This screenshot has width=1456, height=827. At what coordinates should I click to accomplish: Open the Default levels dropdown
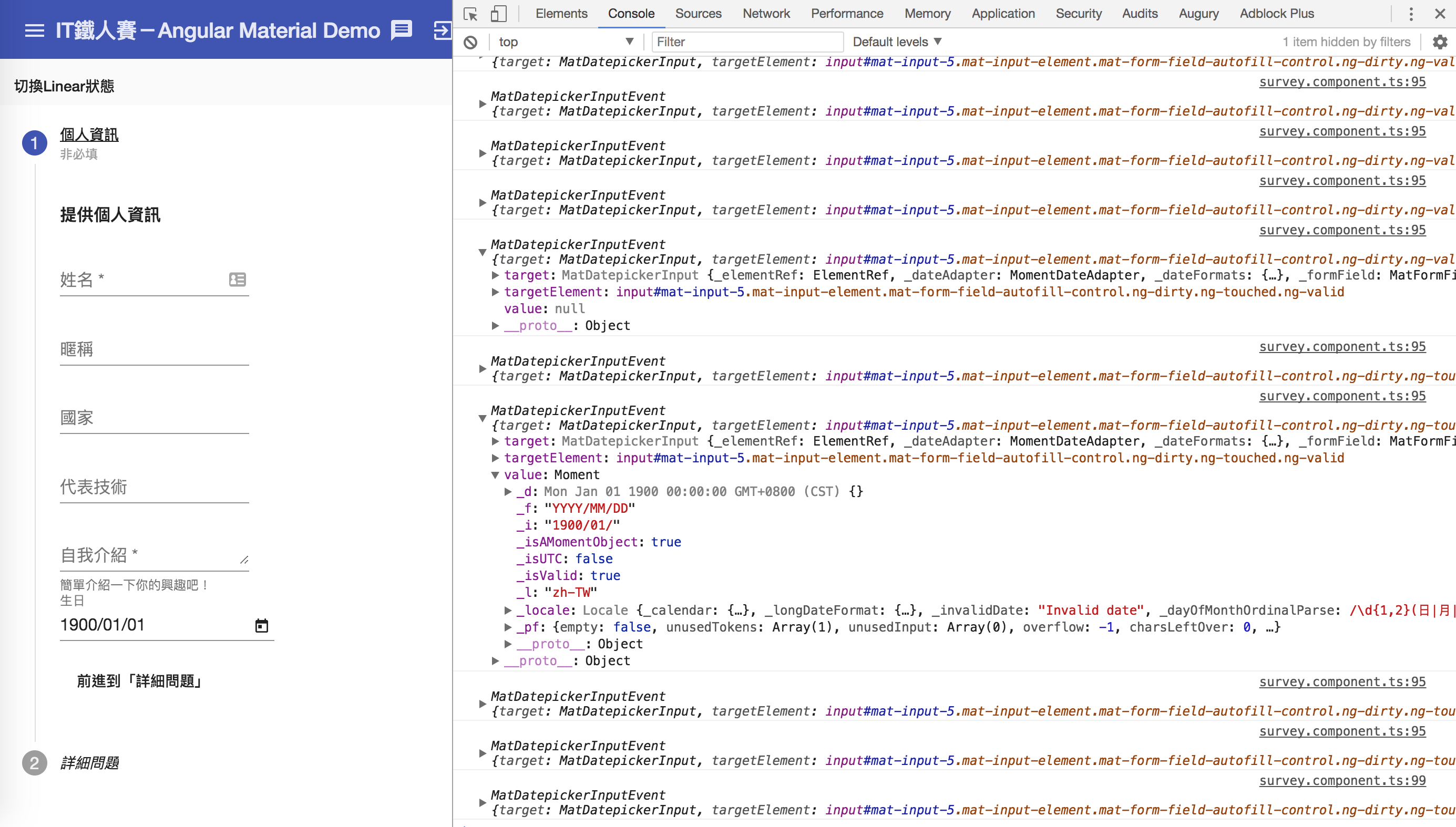[x=897, y=42]
